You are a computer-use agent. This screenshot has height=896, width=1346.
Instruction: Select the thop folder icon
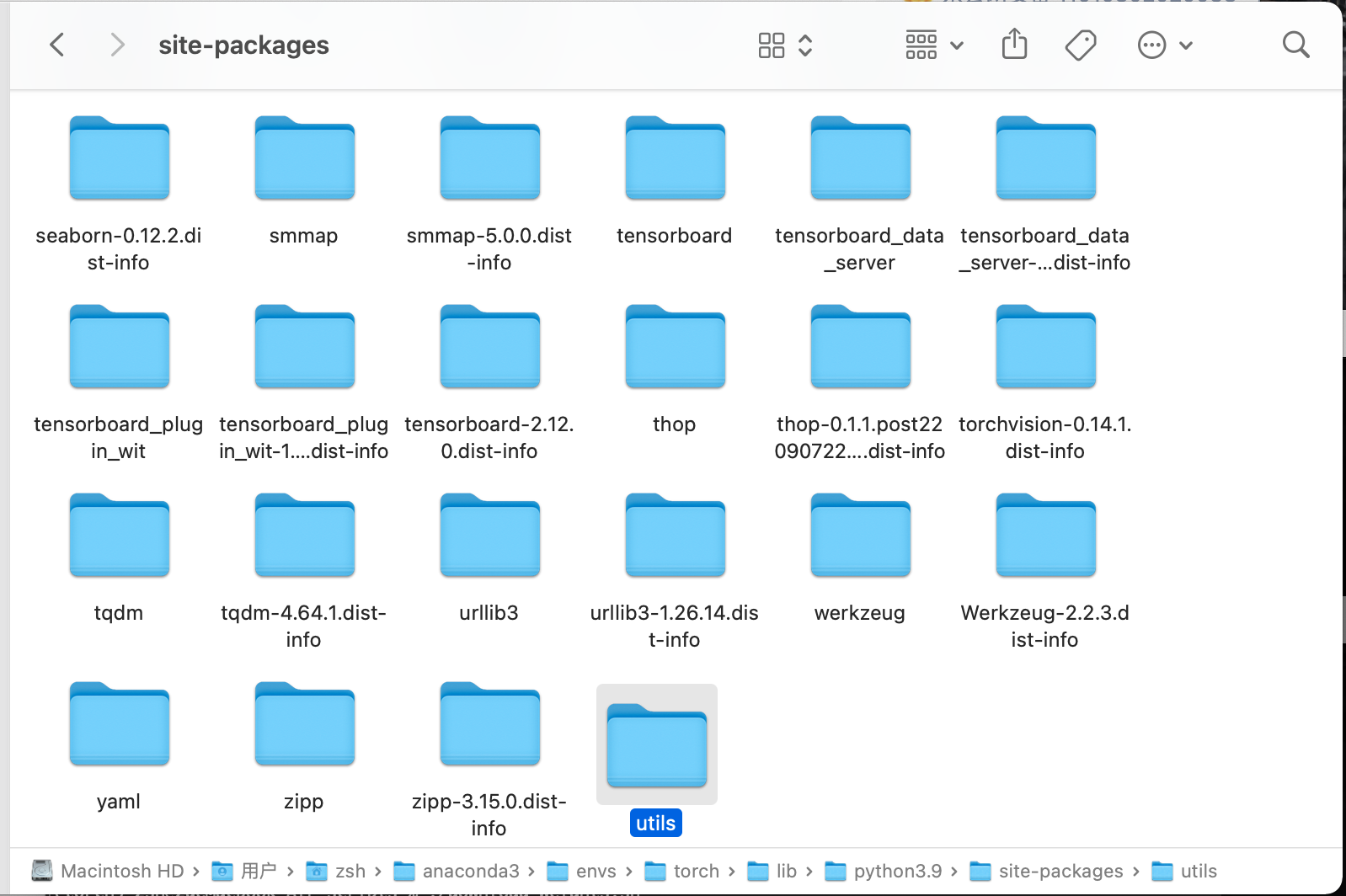click(675, 347)
